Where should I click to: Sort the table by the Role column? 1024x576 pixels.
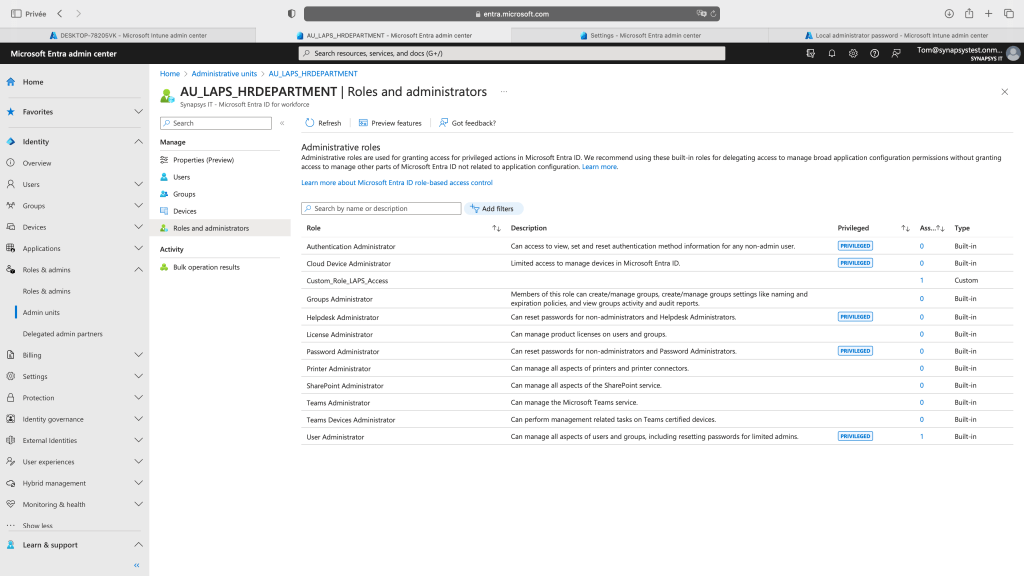(x=496, y=228)
